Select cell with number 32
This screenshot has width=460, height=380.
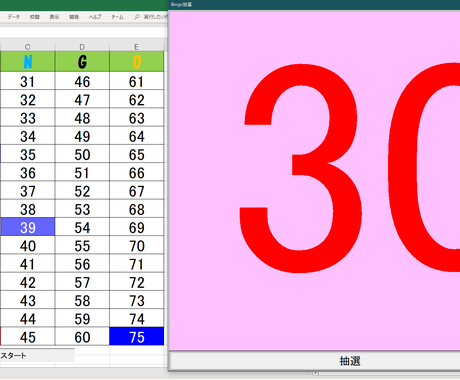tap(28, 100)
